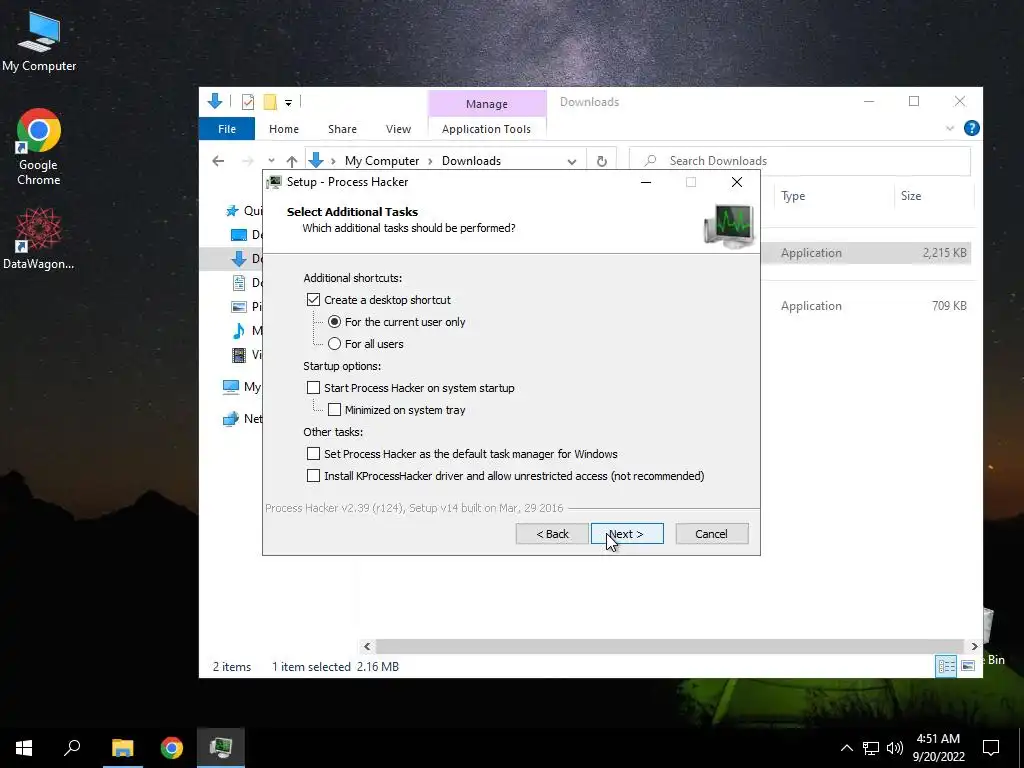Open the notifications action center icon
The image size is (1024, 768).
pos(991,748)
